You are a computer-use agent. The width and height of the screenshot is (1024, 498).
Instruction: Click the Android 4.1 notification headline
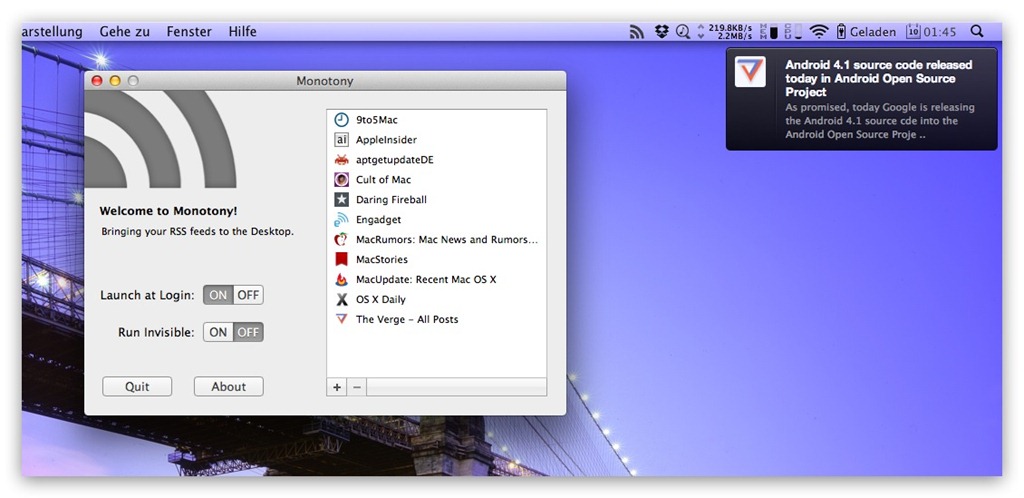[878, 78]
